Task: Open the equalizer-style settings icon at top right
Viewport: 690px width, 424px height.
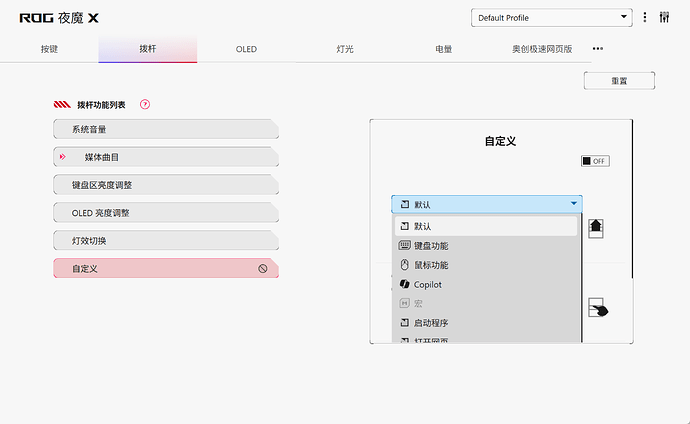Action: click(664, 17)
